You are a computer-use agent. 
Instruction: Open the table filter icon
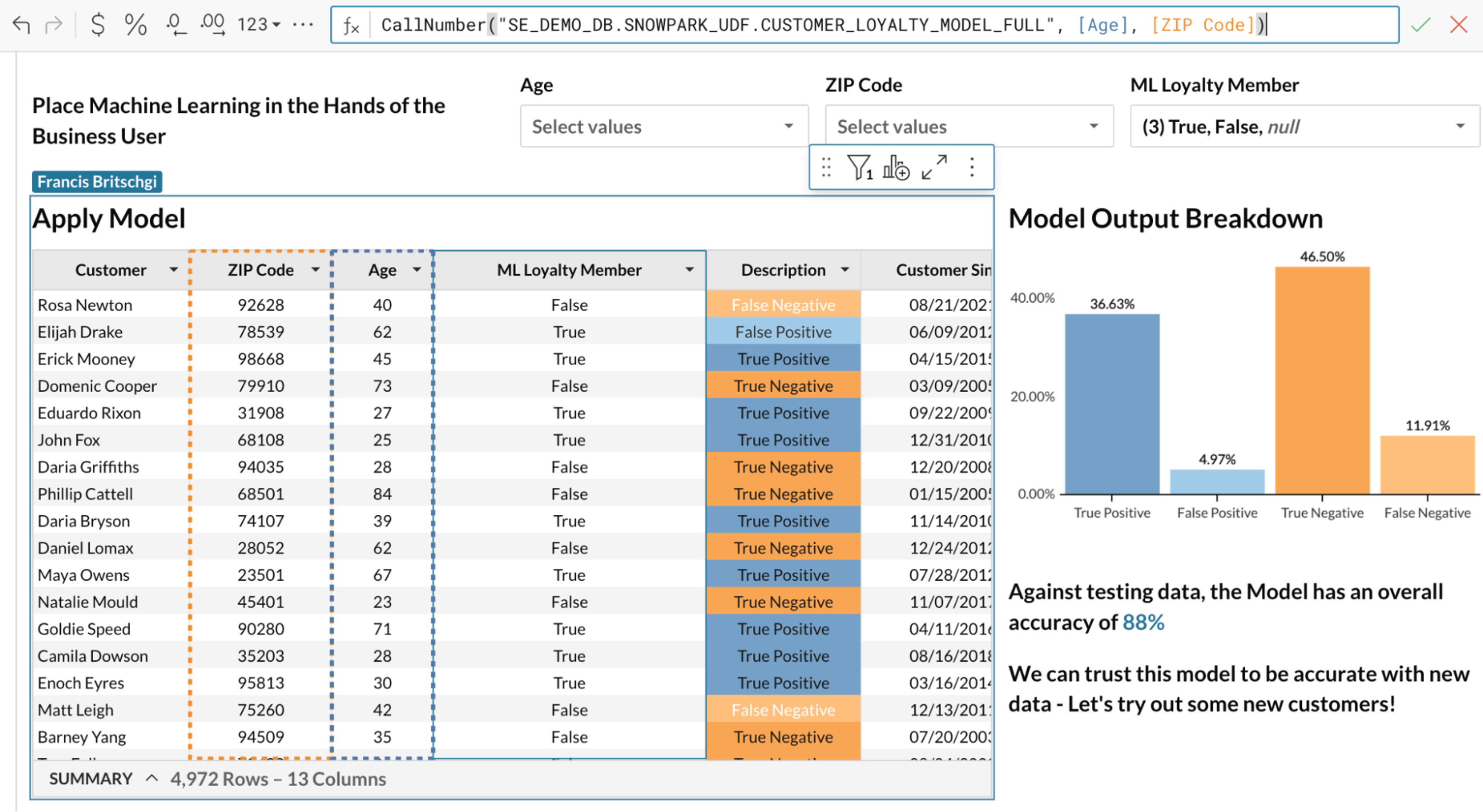click(860, 168)
